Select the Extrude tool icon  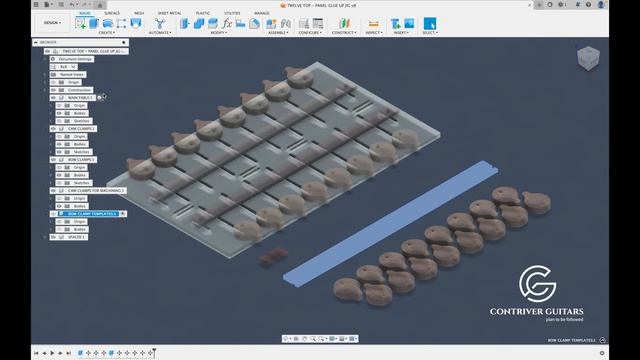tap(94, 23)
